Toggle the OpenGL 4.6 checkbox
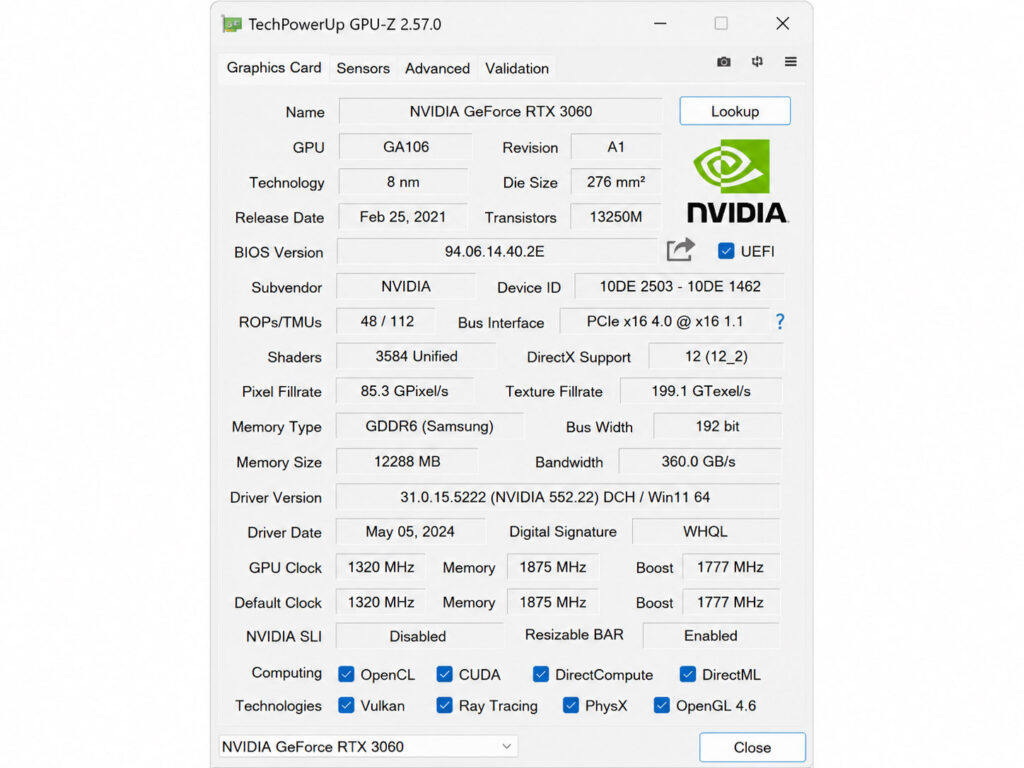 pyautogui.click(x=662, y=705)
